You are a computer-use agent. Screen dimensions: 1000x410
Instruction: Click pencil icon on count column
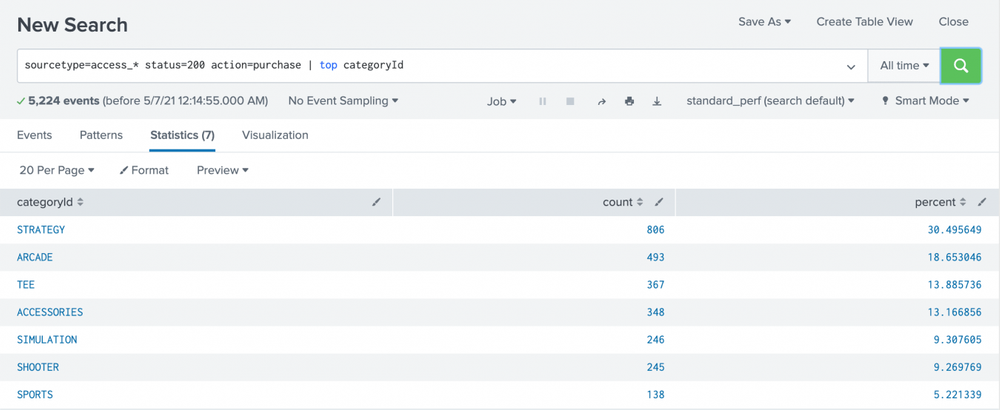(x=660, y=202)
